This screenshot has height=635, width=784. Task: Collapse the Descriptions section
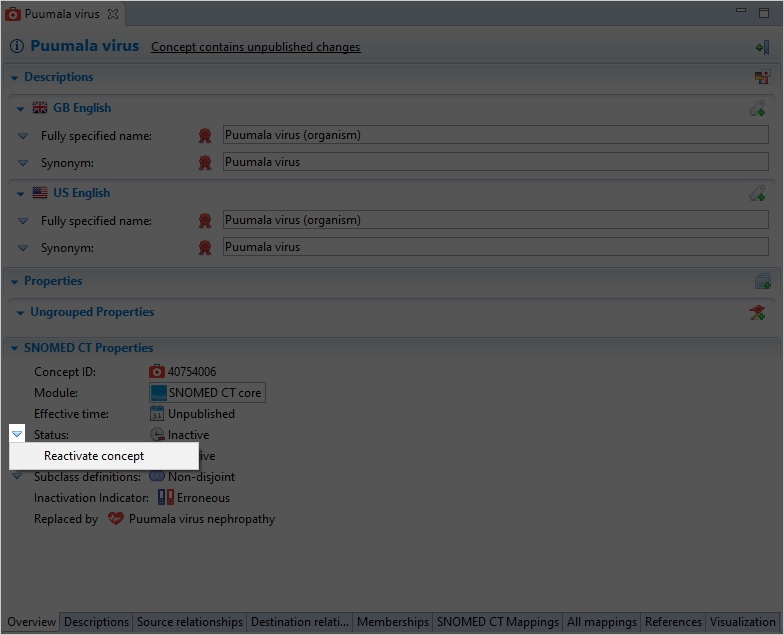15,77
